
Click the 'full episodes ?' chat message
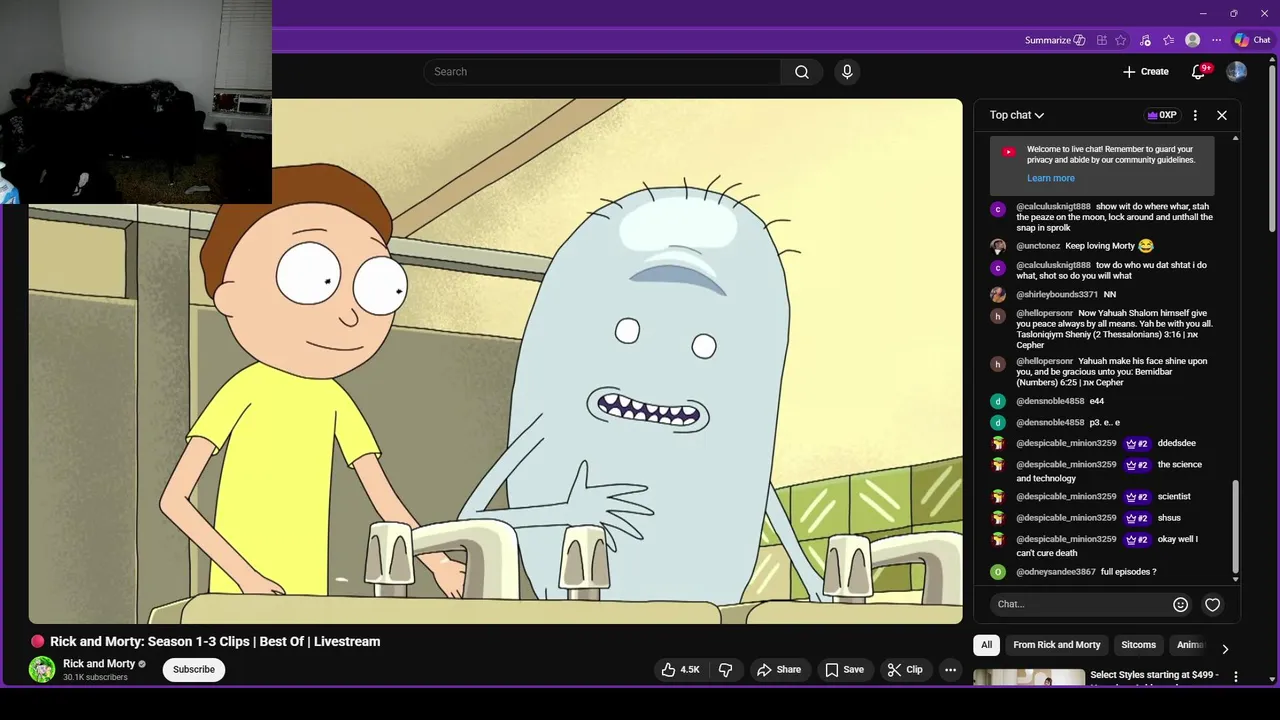click(x=1128, y=572)
